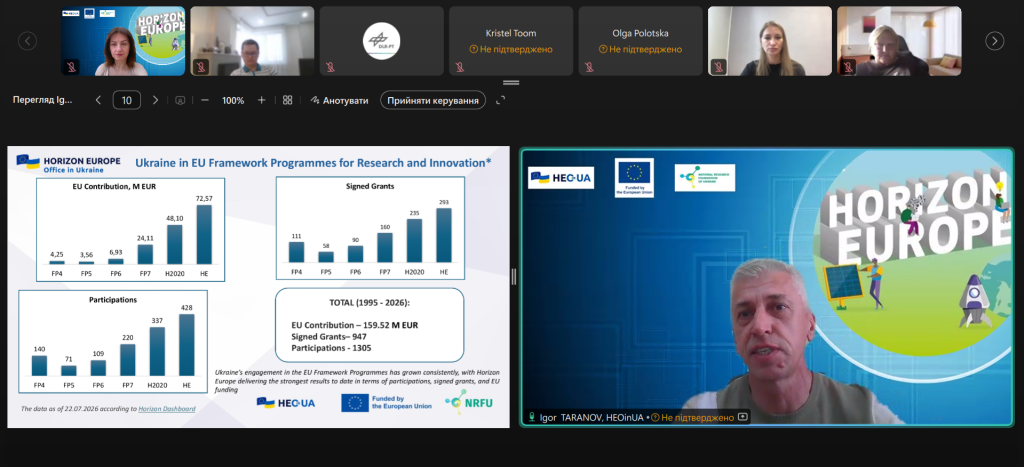Select the blonde woman in dark top tile

(x=769, y=41)
